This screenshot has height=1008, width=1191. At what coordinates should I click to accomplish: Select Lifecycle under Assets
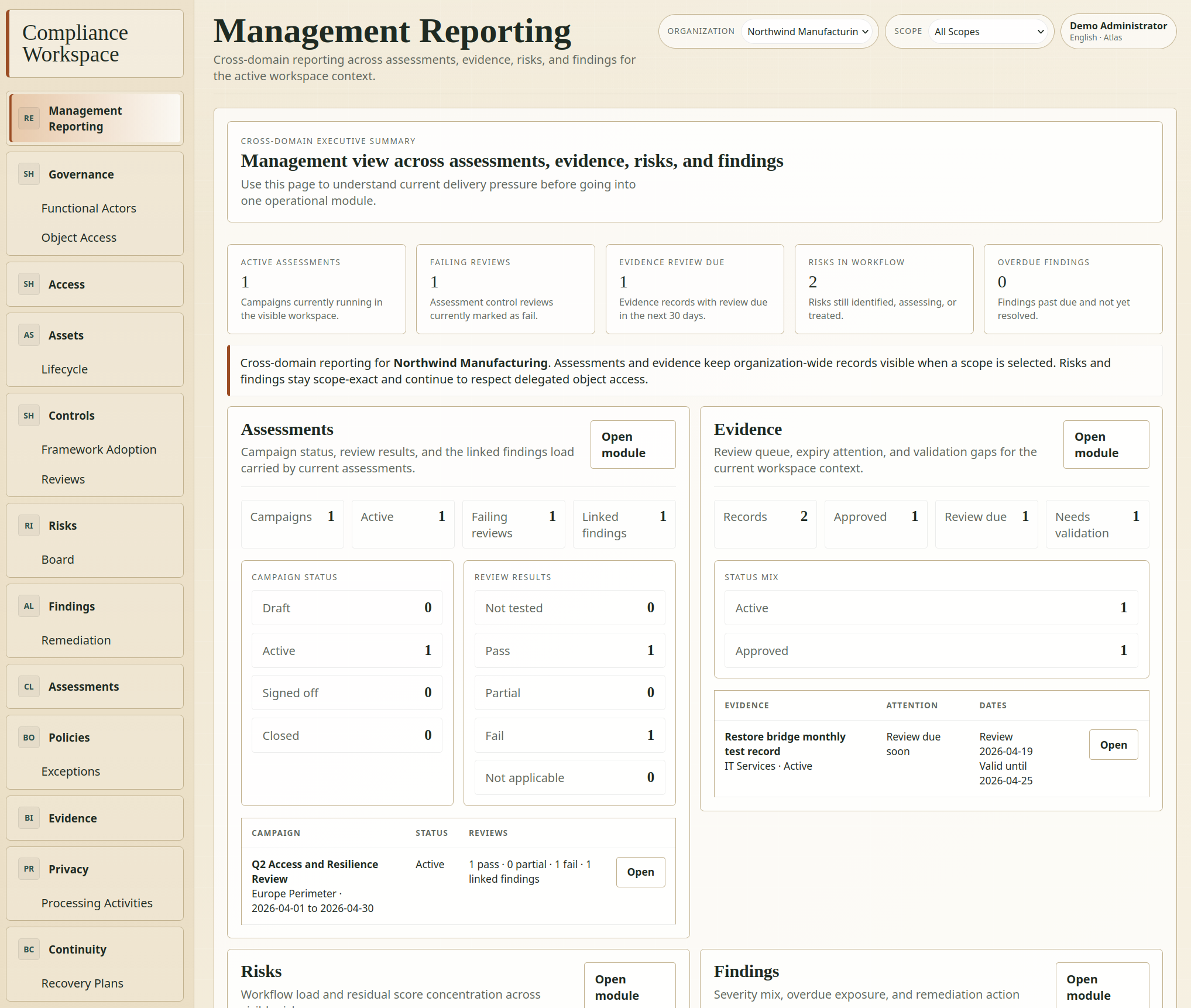pyautogui.click(x=64, y=369)
